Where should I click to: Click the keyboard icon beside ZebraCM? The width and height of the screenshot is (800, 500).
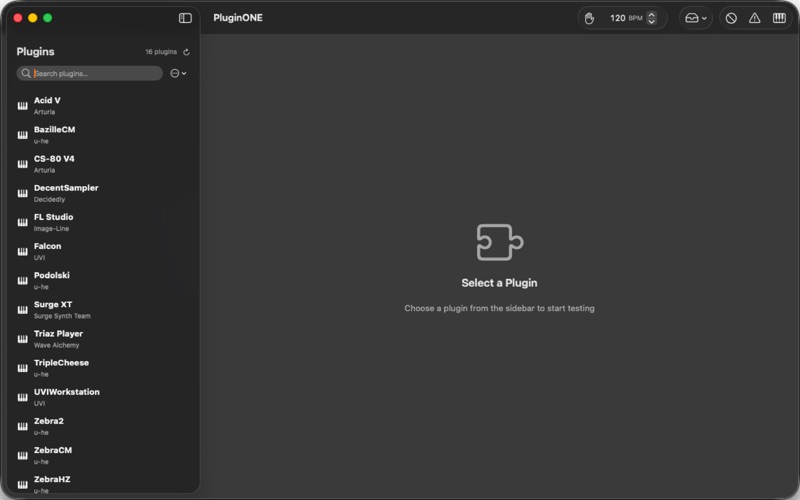pyautogui.click(x=22, y=455)
